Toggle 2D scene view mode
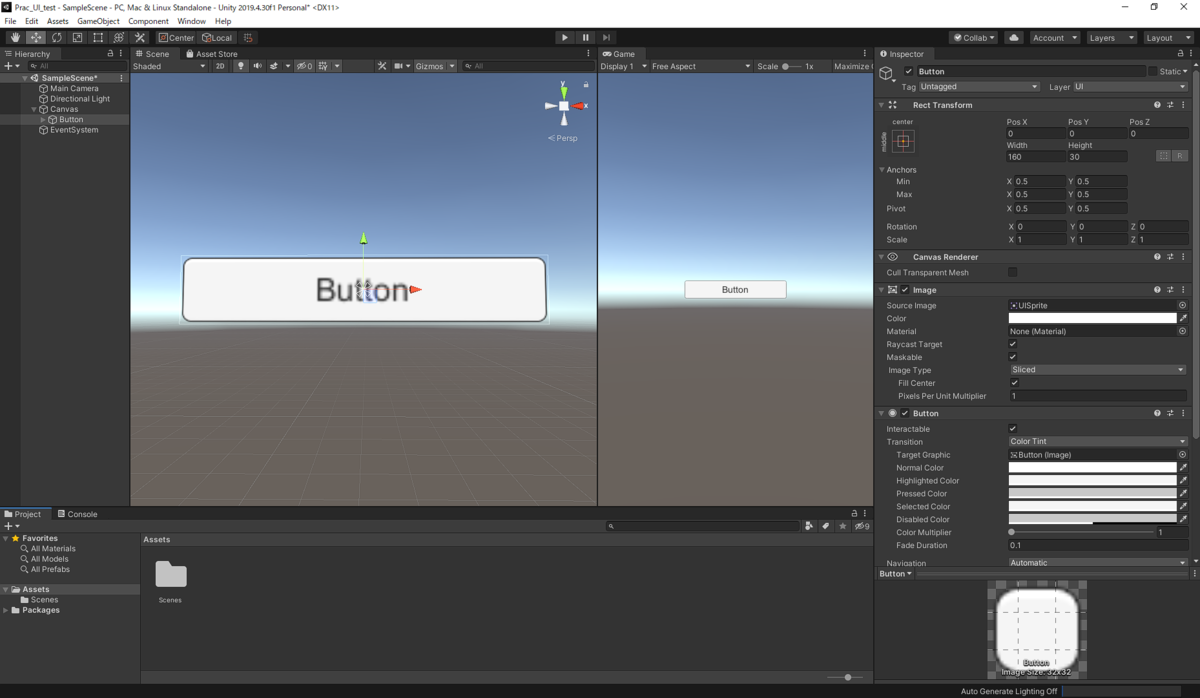This screenshot has width=1200, height=698. point(220,66)
